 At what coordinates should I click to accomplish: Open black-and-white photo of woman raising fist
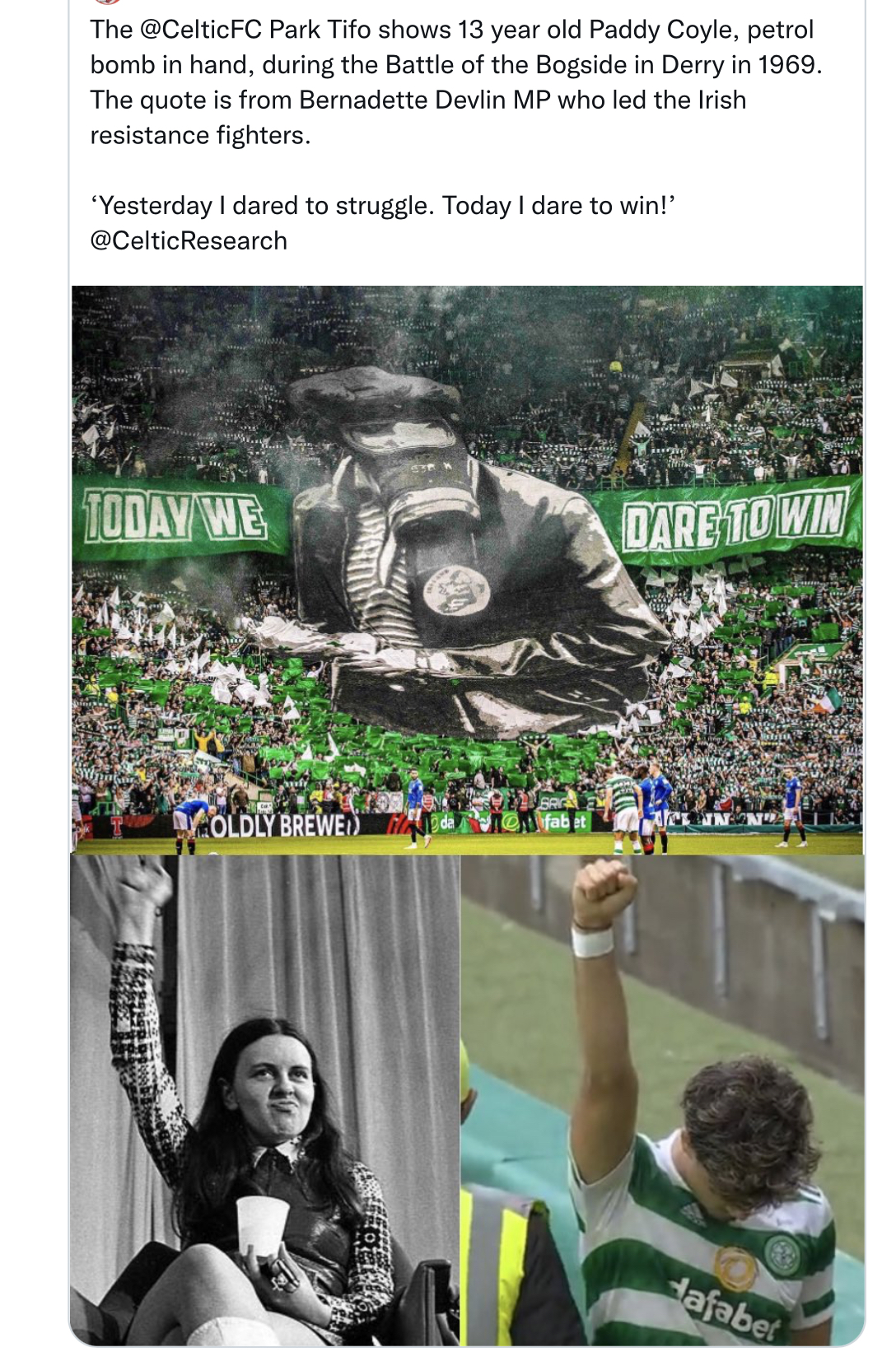[x=264, y=1100]
